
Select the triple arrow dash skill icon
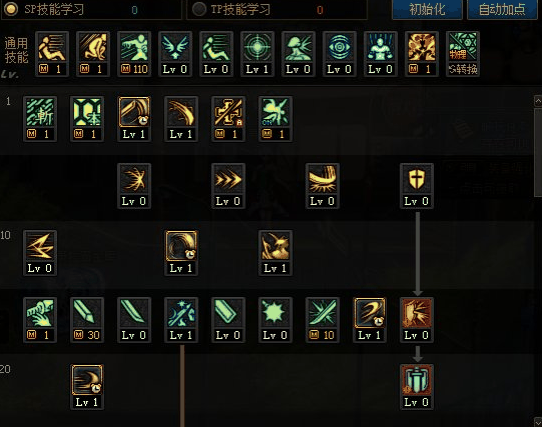tap(228, 186)
